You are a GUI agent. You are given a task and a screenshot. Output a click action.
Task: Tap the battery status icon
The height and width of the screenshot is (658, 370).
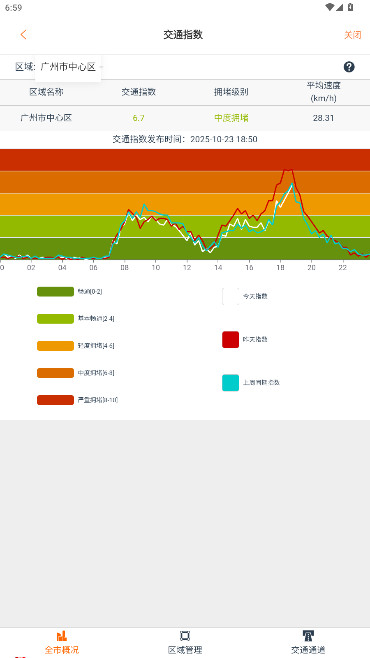(x=350, y=7)
